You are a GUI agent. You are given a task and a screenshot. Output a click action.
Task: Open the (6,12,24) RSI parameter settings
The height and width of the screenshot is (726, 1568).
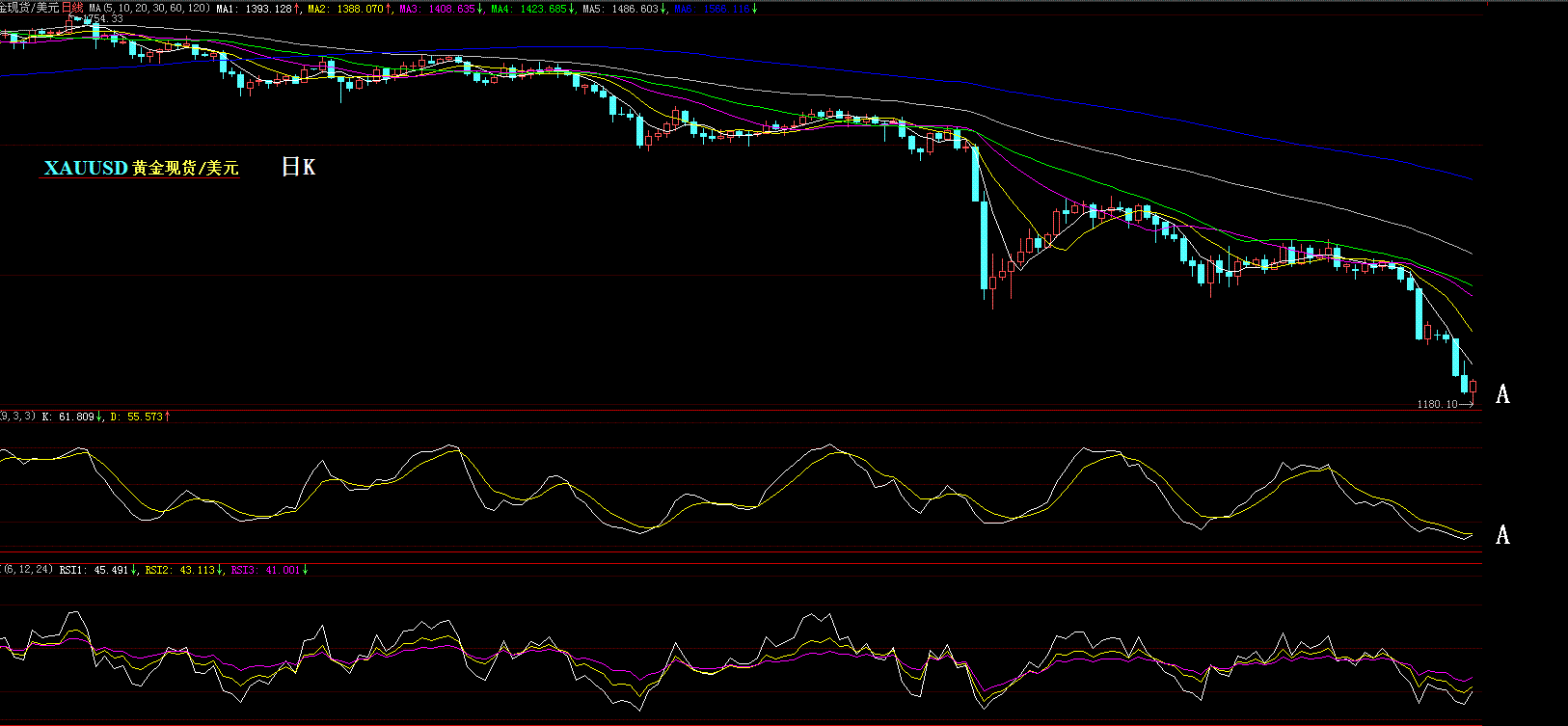click(x=27, y=570)
